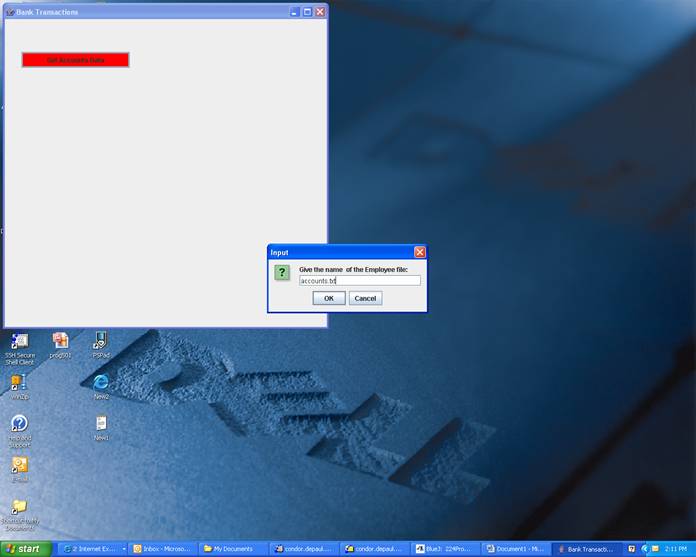Screen dimensions: 696x557
Task: Launch PSPad from the desktop
Action: 101,341
